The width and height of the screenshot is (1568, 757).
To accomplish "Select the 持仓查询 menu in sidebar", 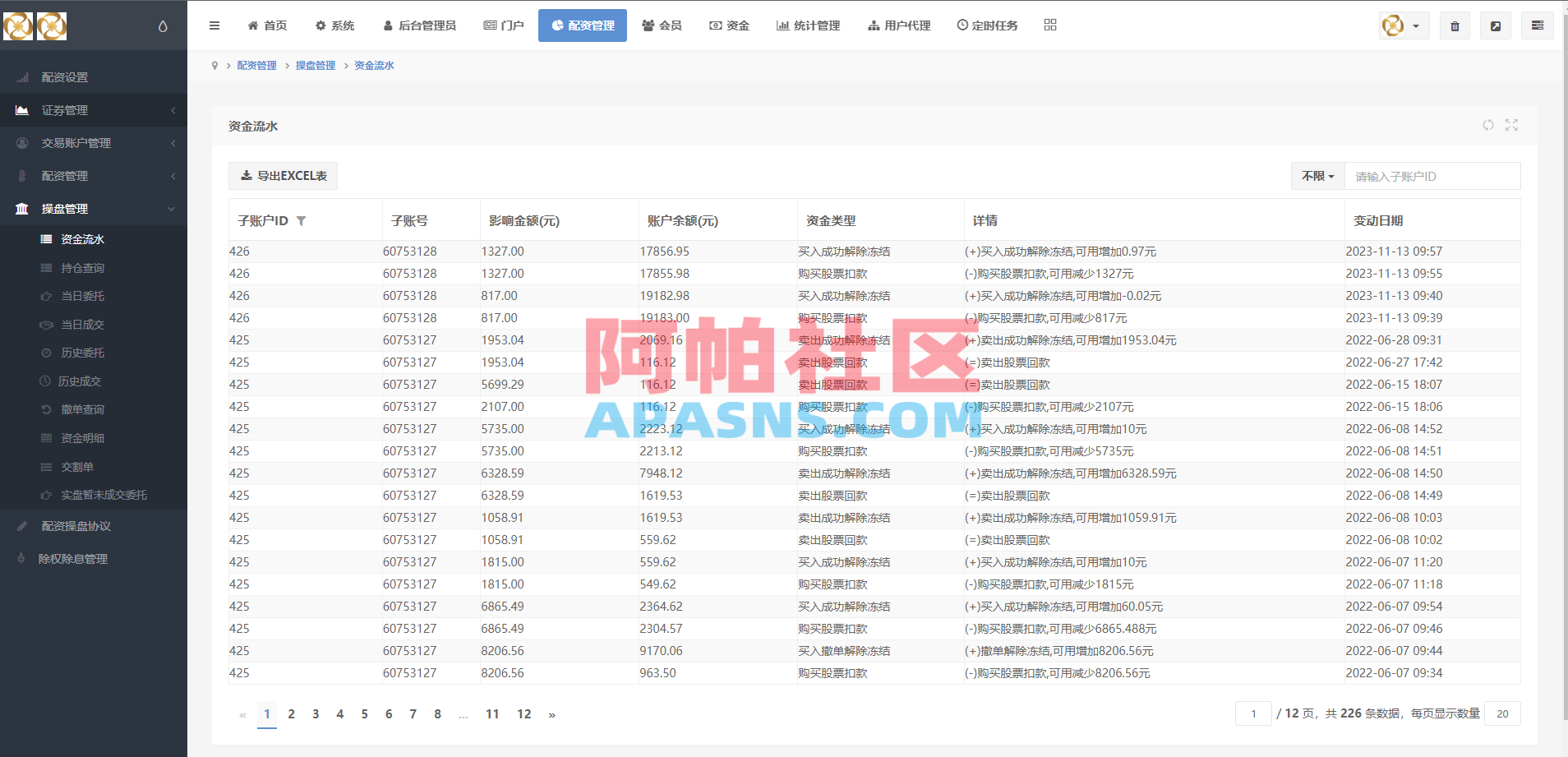I will coord(82,267).
